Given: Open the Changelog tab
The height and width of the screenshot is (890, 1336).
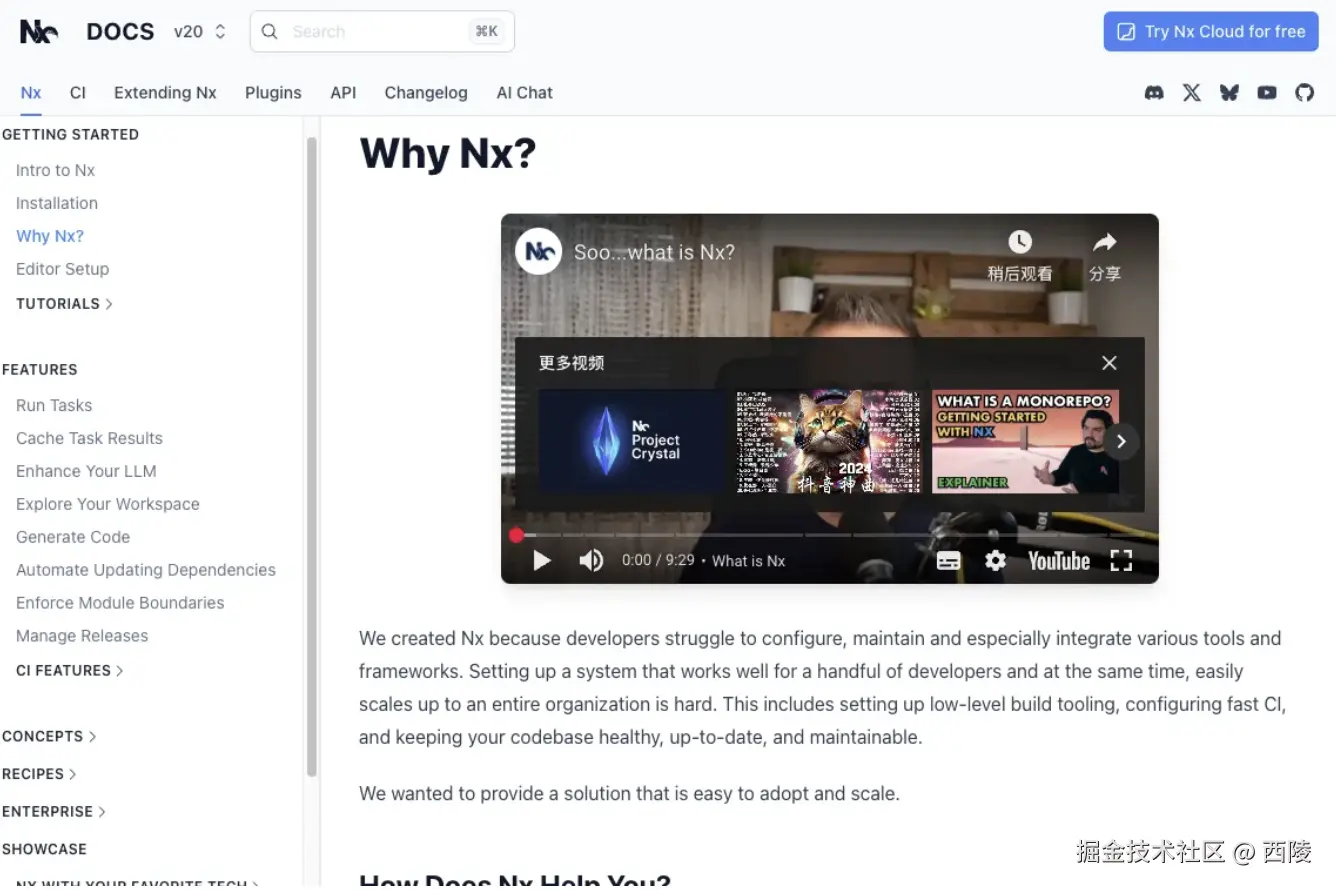Looking at the screenshot, I should 426,93.
